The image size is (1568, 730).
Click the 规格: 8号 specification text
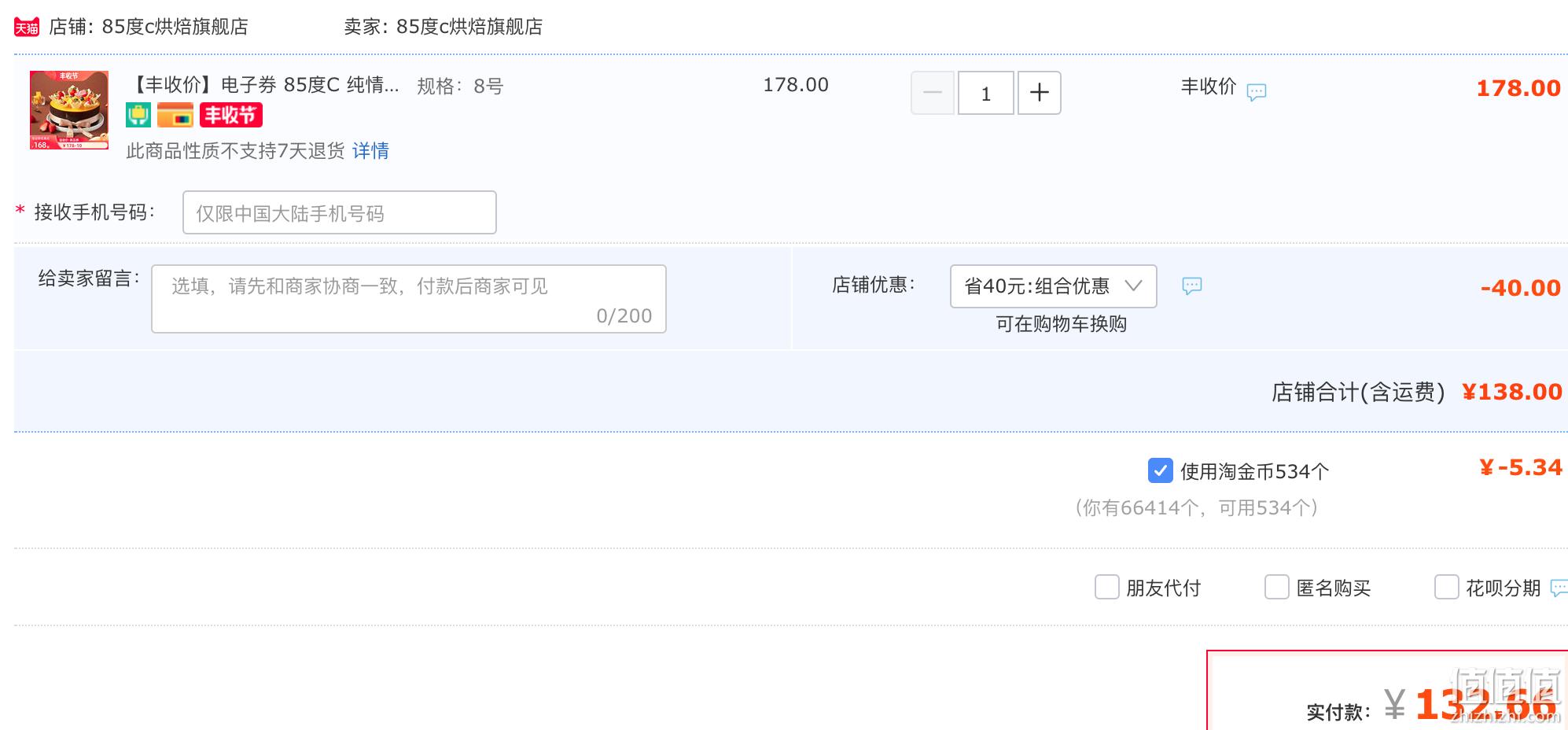coord(460,86)
